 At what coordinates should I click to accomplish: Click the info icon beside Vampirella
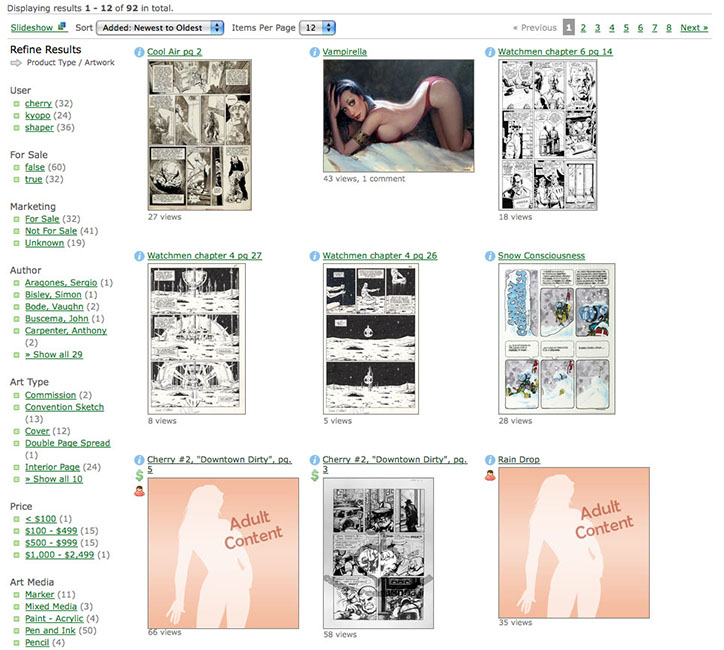[314, 52]
